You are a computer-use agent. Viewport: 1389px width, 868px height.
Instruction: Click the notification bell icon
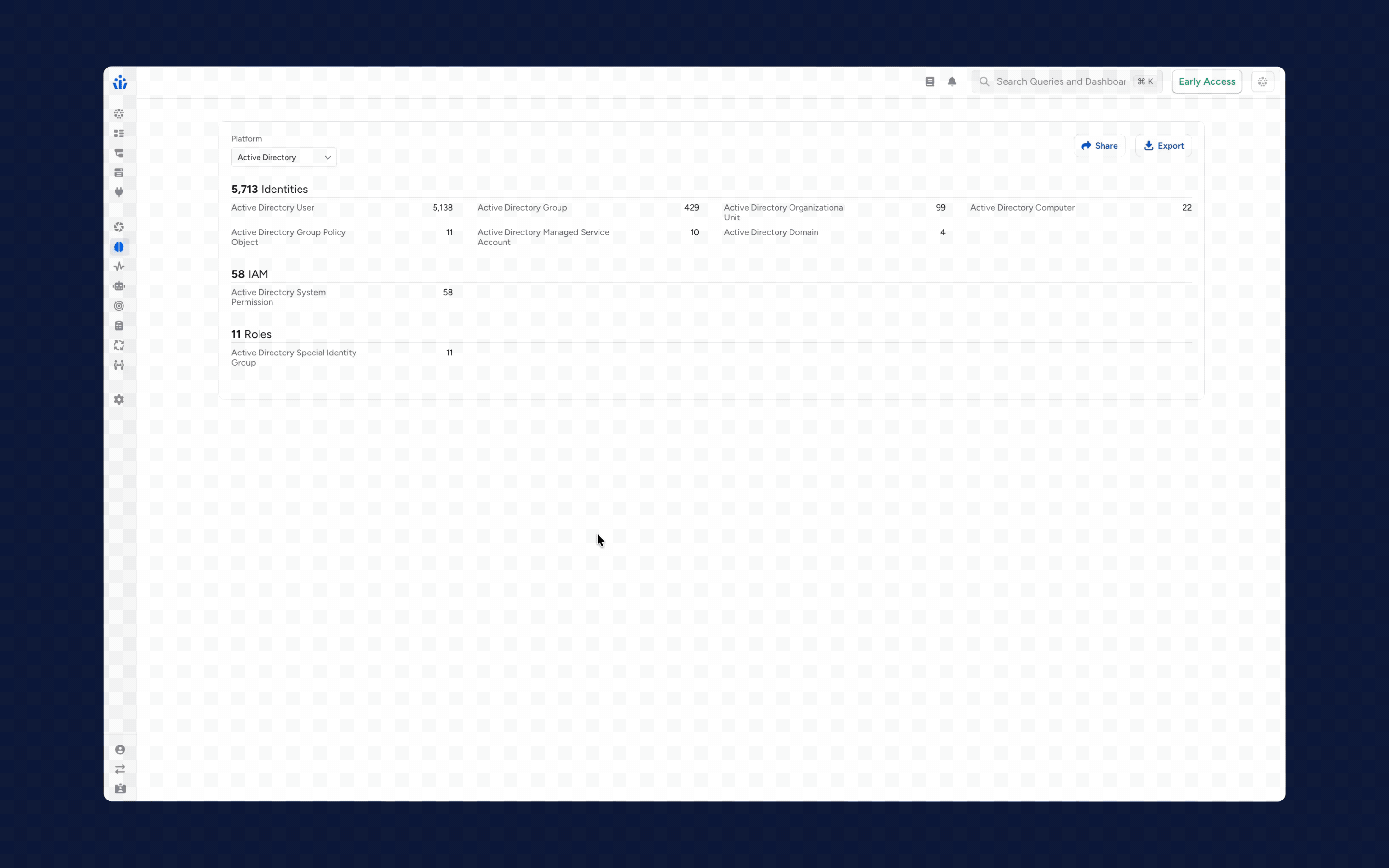(952, 81)
